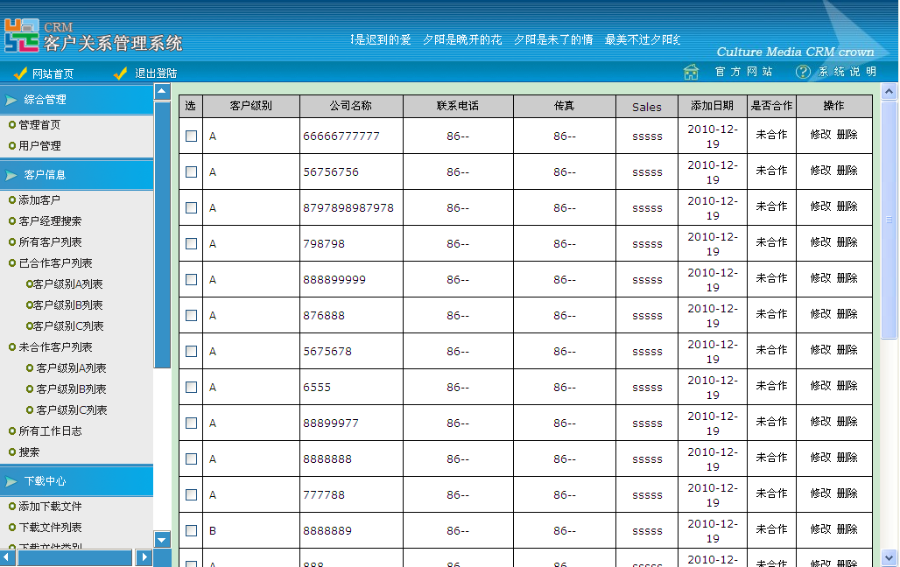This screenshot has height=567, width=900.
Task: Click sidebar horizontal scrollbar right arrow
Action: 144,557
